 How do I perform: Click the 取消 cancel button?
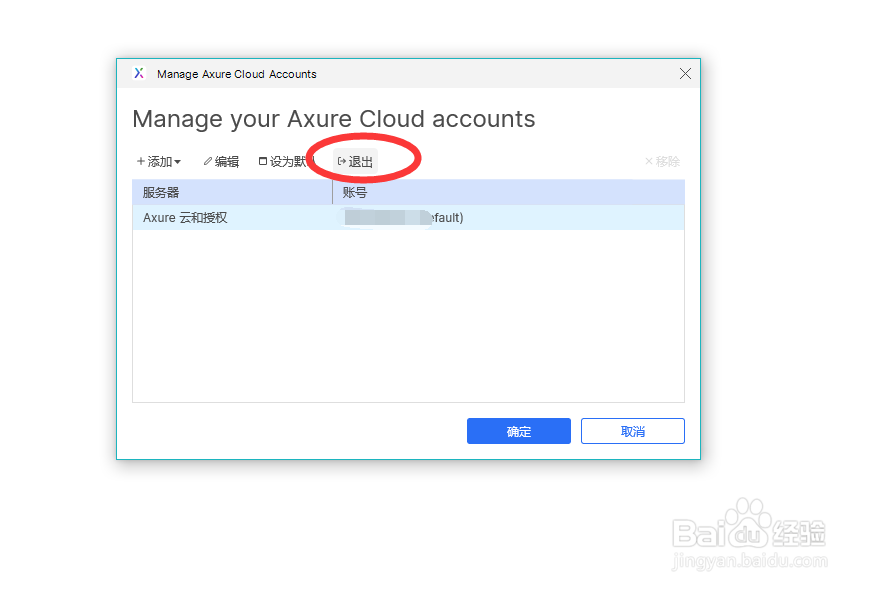(x=633, y=431)
